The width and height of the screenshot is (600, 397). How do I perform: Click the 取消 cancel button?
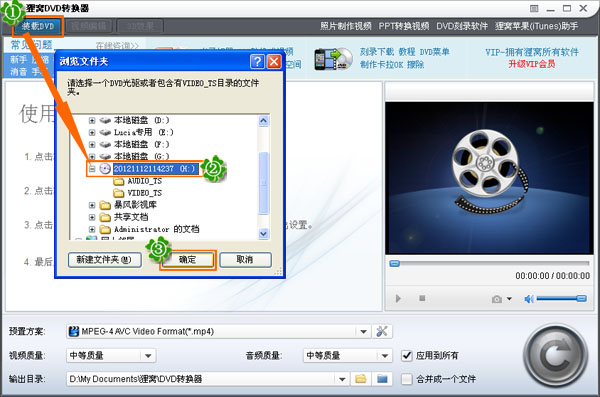245,260
